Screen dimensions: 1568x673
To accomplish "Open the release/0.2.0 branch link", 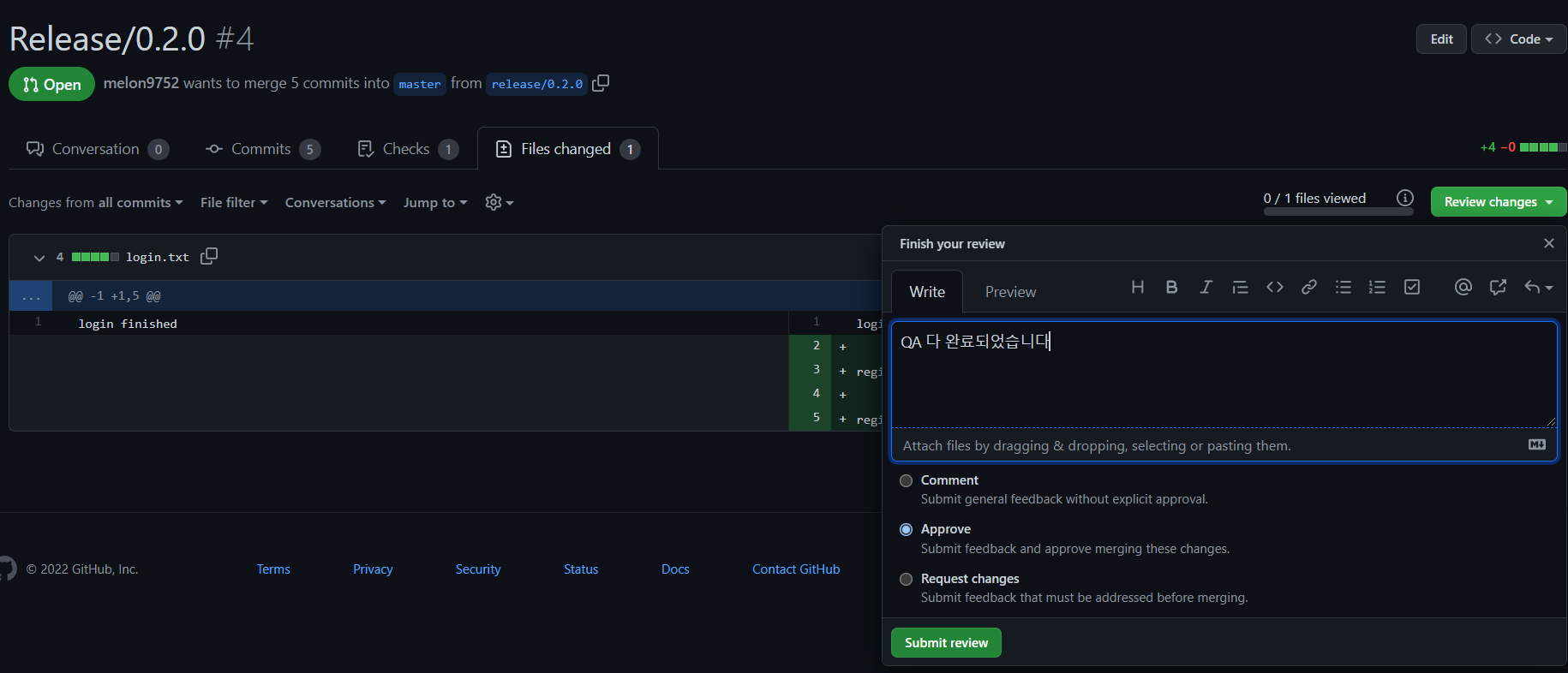I will coord(536,84).
